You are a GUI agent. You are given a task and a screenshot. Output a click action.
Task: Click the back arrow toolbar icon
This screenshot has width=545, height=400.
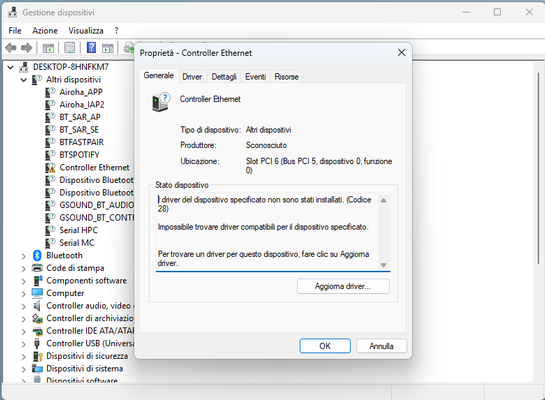point(11,48)
